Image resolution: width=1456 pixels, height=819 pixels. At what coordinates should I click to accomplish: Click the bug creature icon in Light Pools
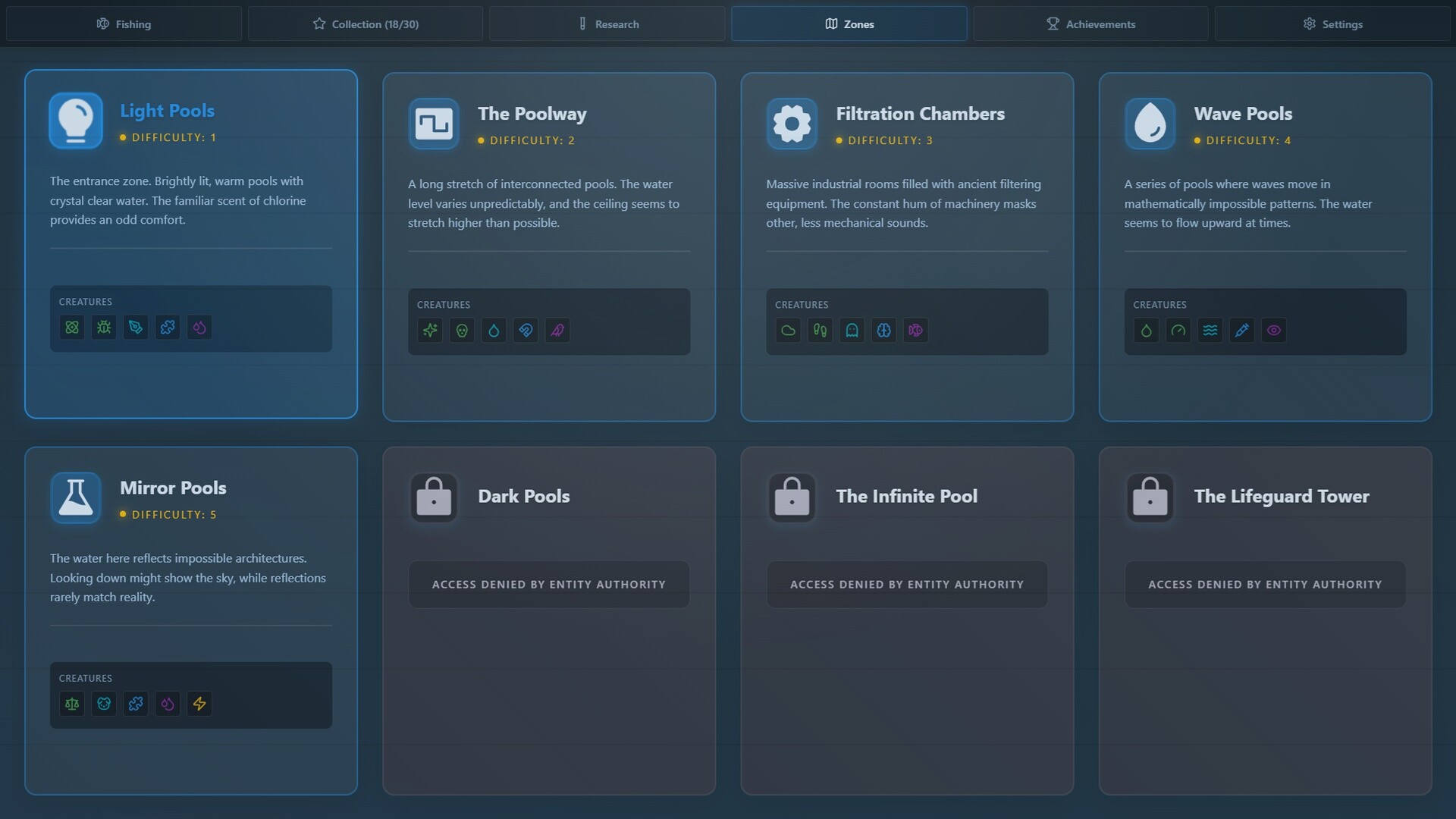[104, 328]
